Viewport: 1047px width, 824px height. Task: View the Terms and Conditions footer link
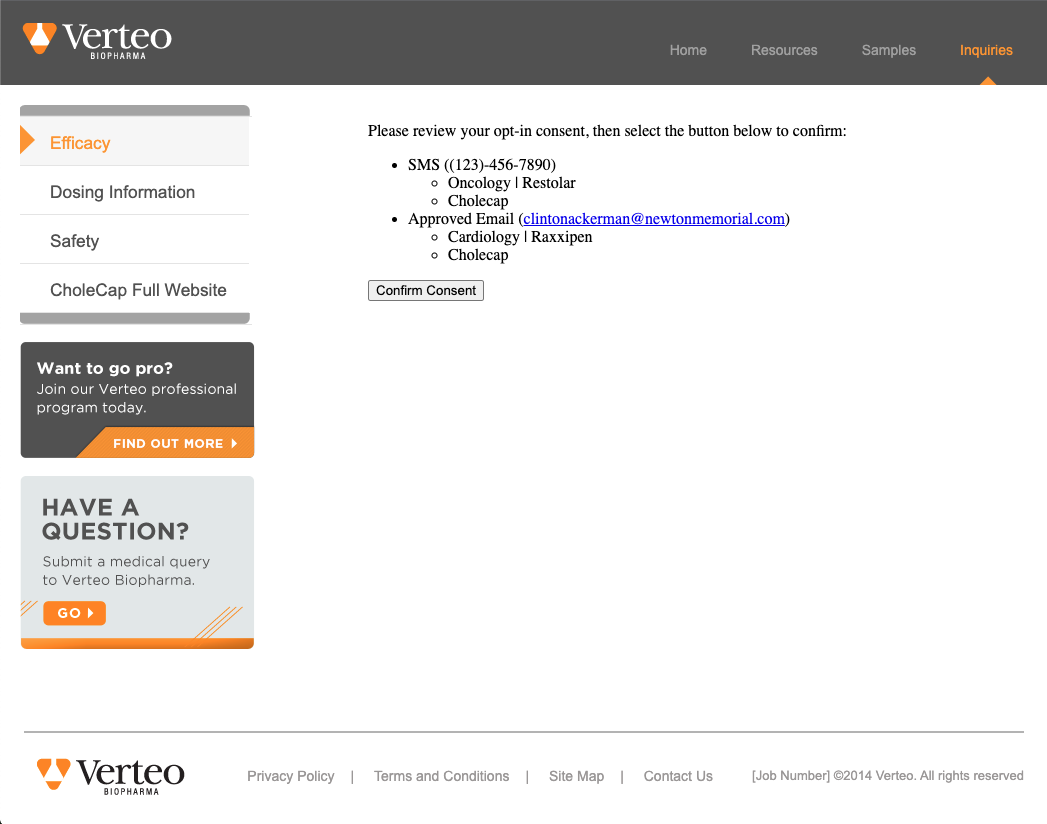click(x=441, y=776)
